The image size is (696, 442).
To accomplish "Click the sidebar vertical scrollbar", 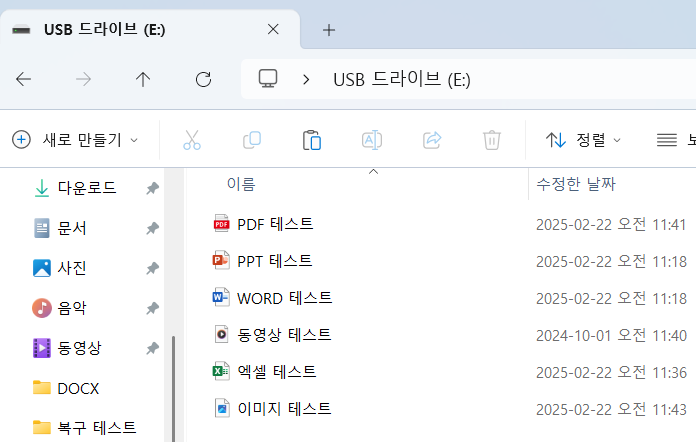I will pyautogui.click(x=173, y=388).
